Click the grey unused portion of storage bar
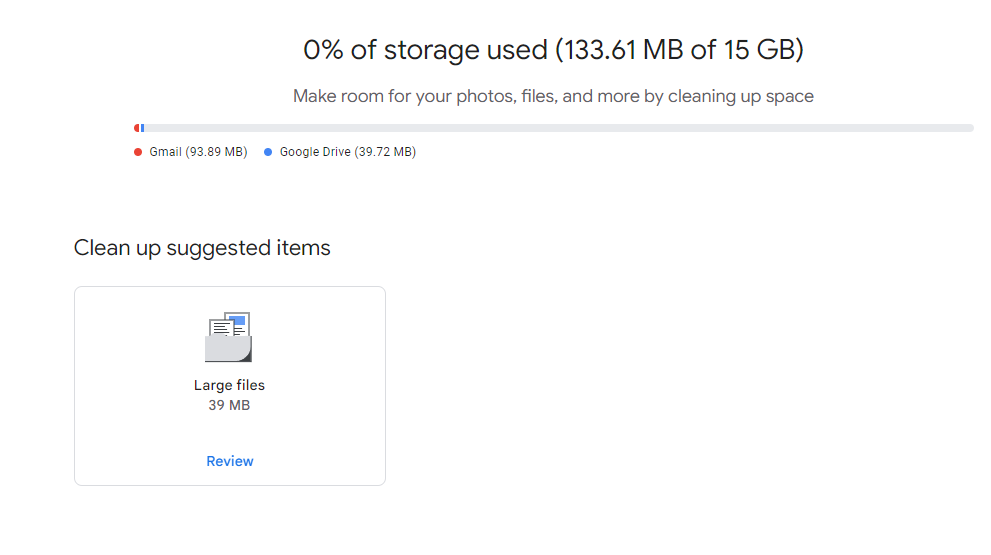Image resolution: width=991 pixels, height=555 pixels. click(x=560, y=128)
